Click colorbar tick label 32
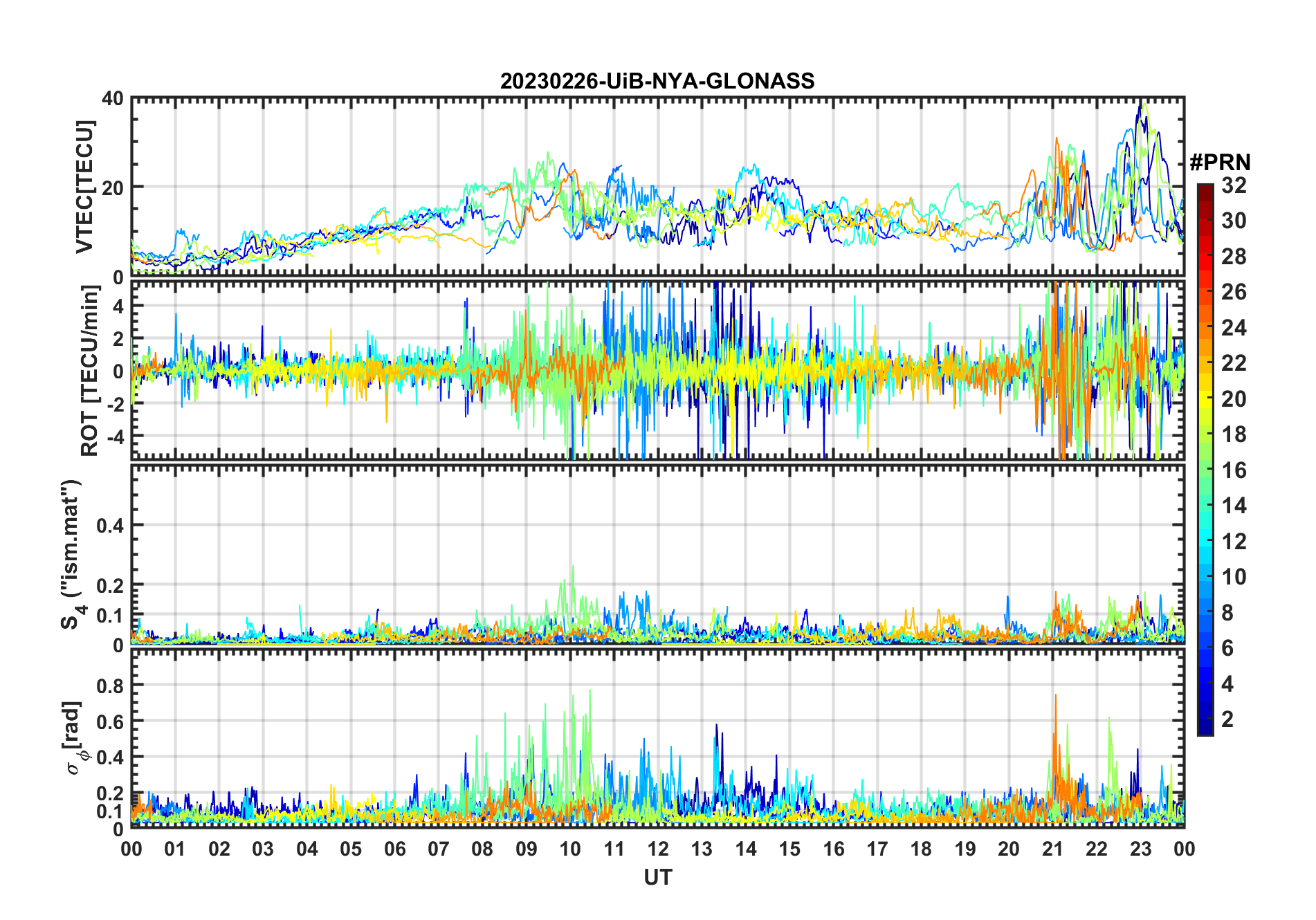 pyautogui.click(x=1234, y=185)
